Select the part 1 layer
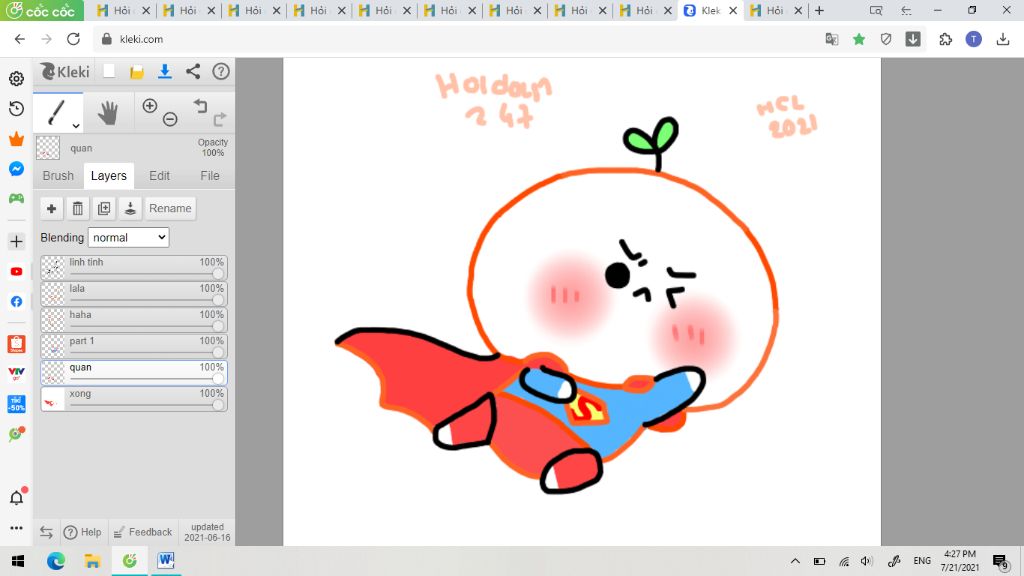The width and height of the screenshot is (1024, 576). click(x=134, y=346)
